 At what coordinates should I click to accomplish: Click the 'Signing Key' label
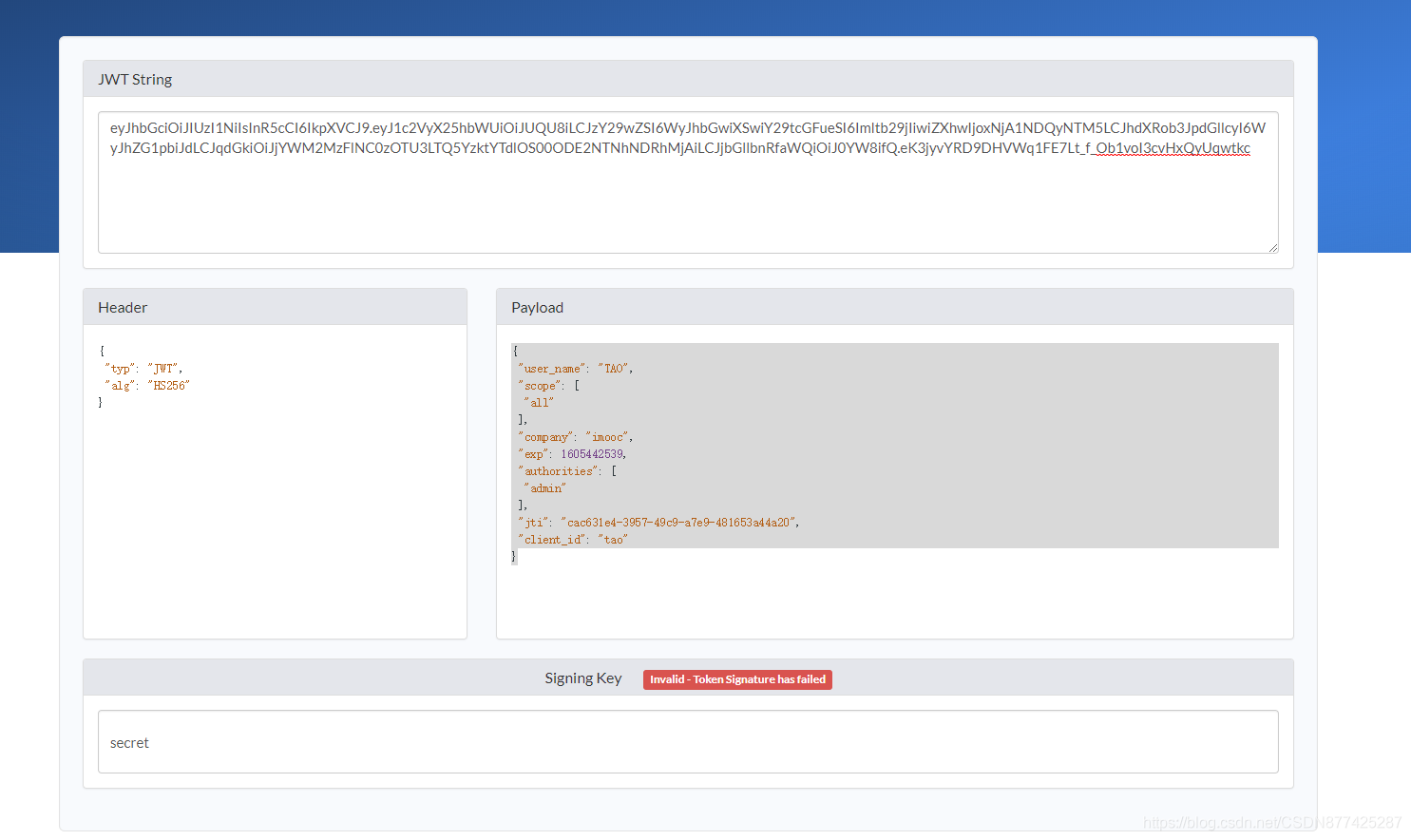tap(583, 678)
